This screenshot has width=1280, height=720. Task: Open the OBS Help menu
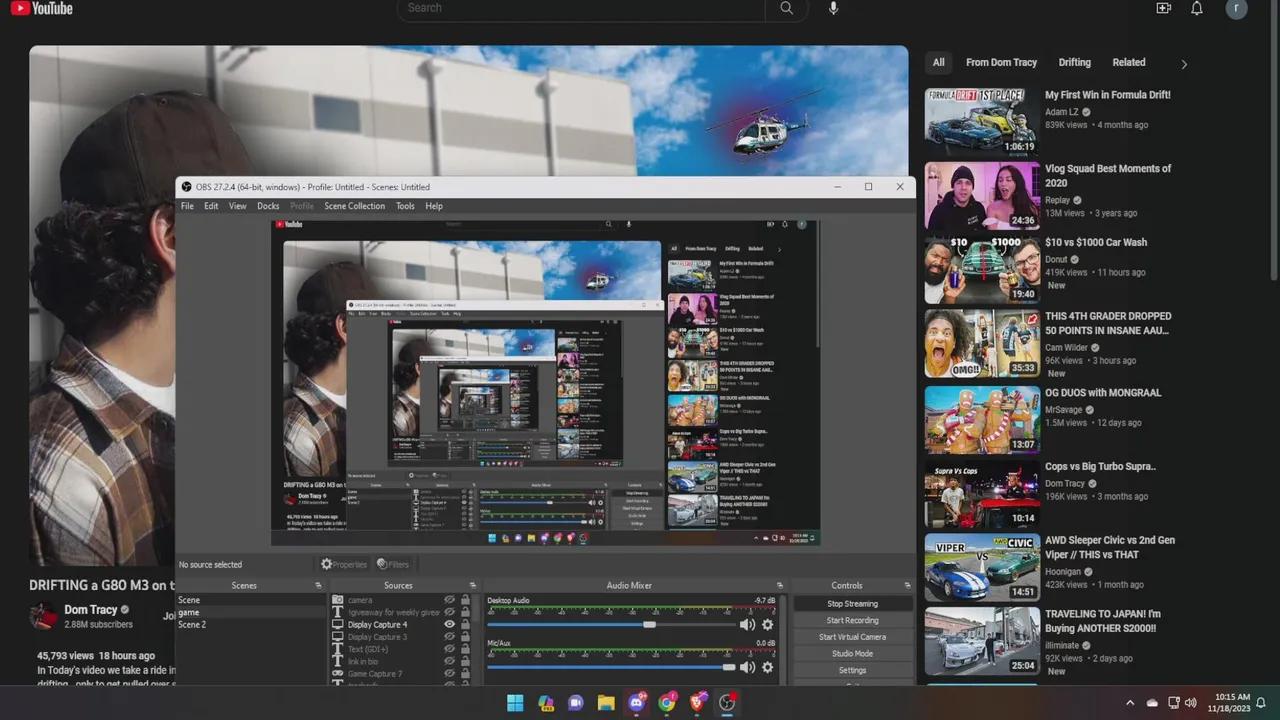pyautogui.click(x=434, y=206)
